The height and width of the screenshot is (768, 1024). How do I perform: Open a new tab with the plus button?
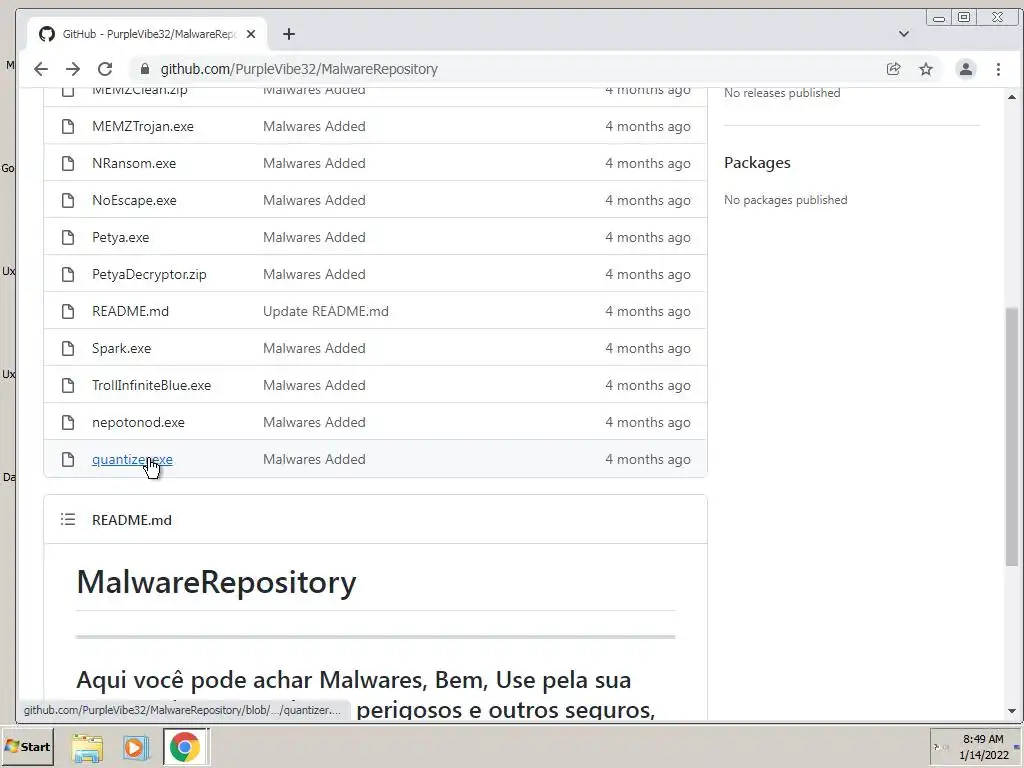point(289,34)
